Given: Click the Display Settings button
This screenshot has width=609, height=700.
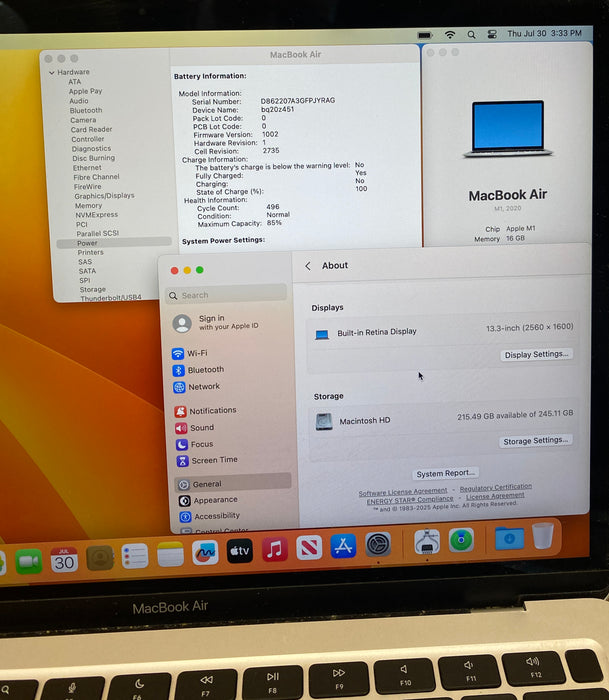Looking at the screenshot, I should [x=536, y=354].
